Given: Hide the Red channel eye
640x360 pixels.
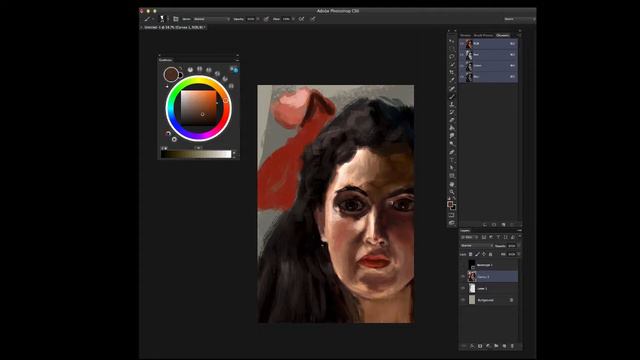Looking at the screenshot, I should click(x=462, y=54).
